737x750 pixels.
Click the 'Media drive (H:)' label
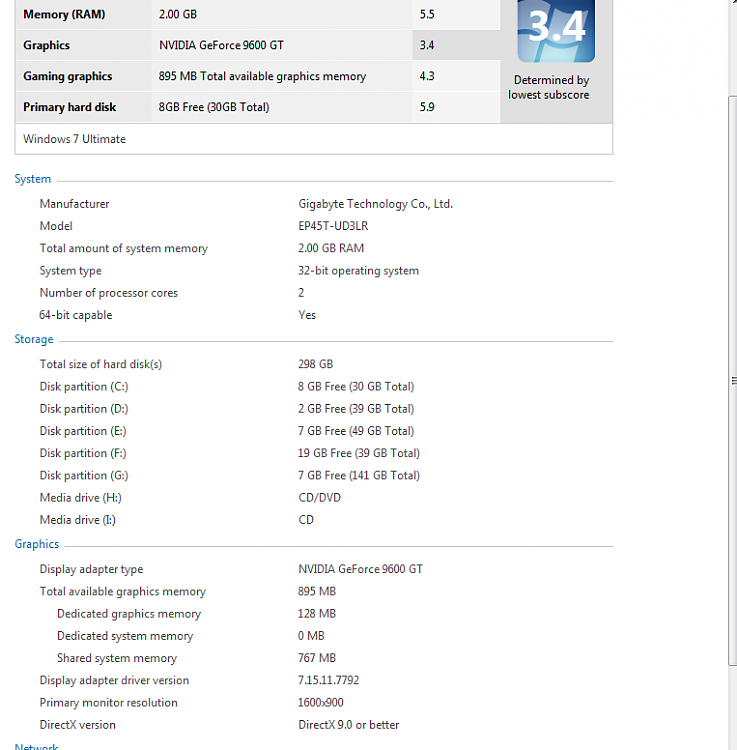80,498
